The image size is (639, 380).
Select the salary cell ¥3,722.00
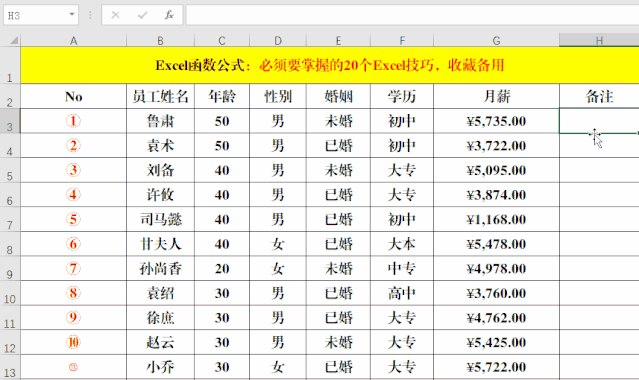(x=496, y=146)
